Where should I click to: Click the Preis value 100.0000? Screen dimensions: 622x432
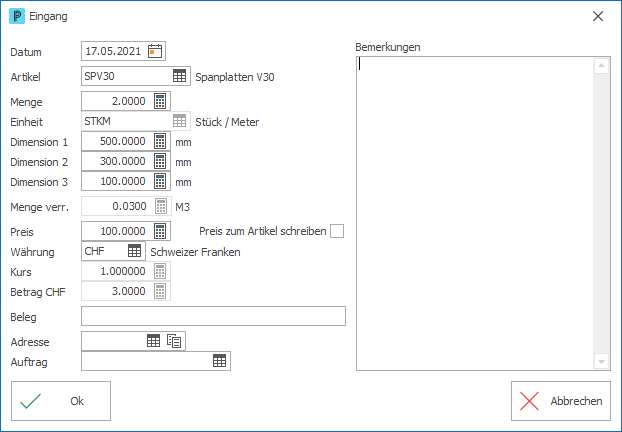[x=123, y=231]
